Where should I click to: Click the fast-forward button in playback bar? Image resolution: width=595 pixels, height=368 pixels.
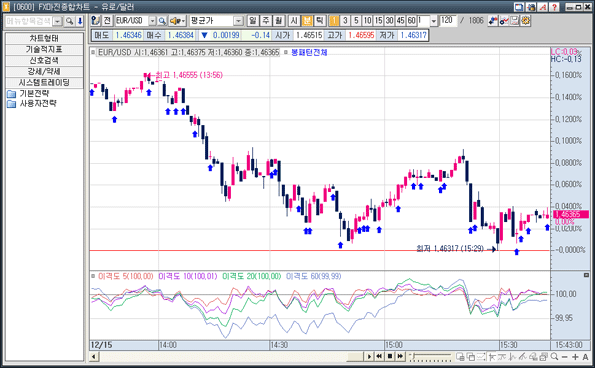coord(400,356)
